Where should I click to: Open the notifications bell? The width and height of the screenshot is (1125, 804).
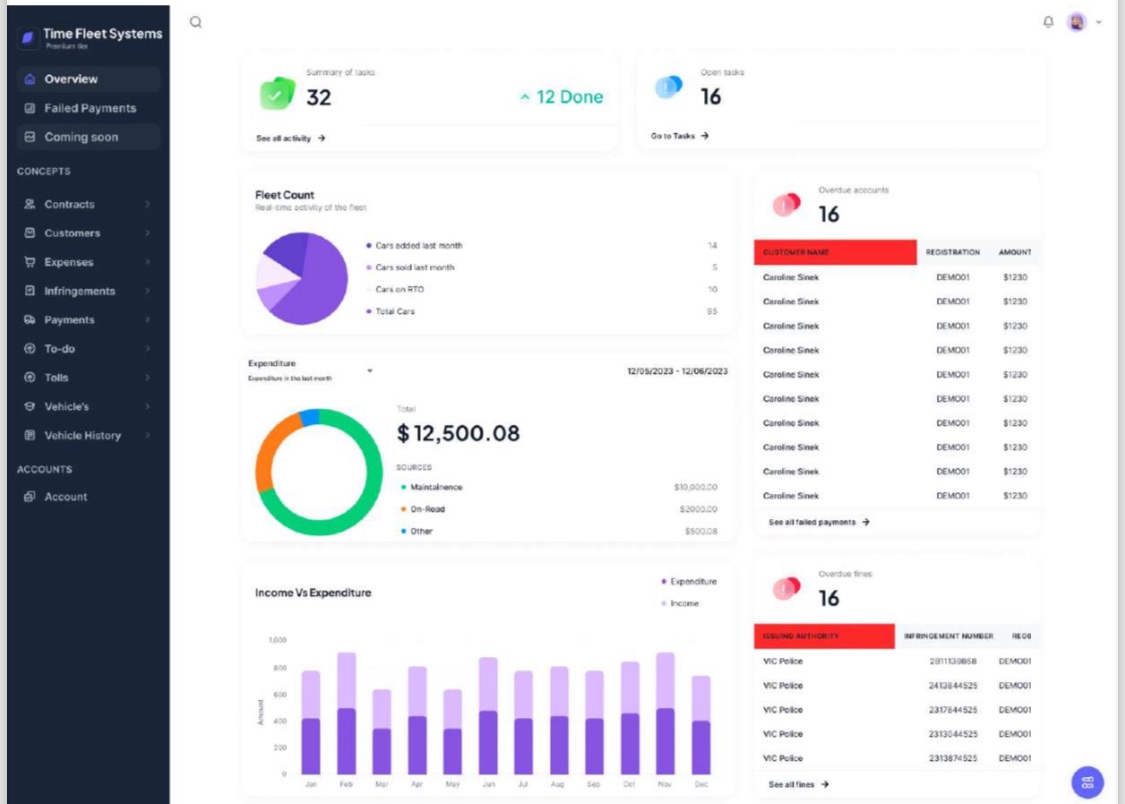[1048, 22]
